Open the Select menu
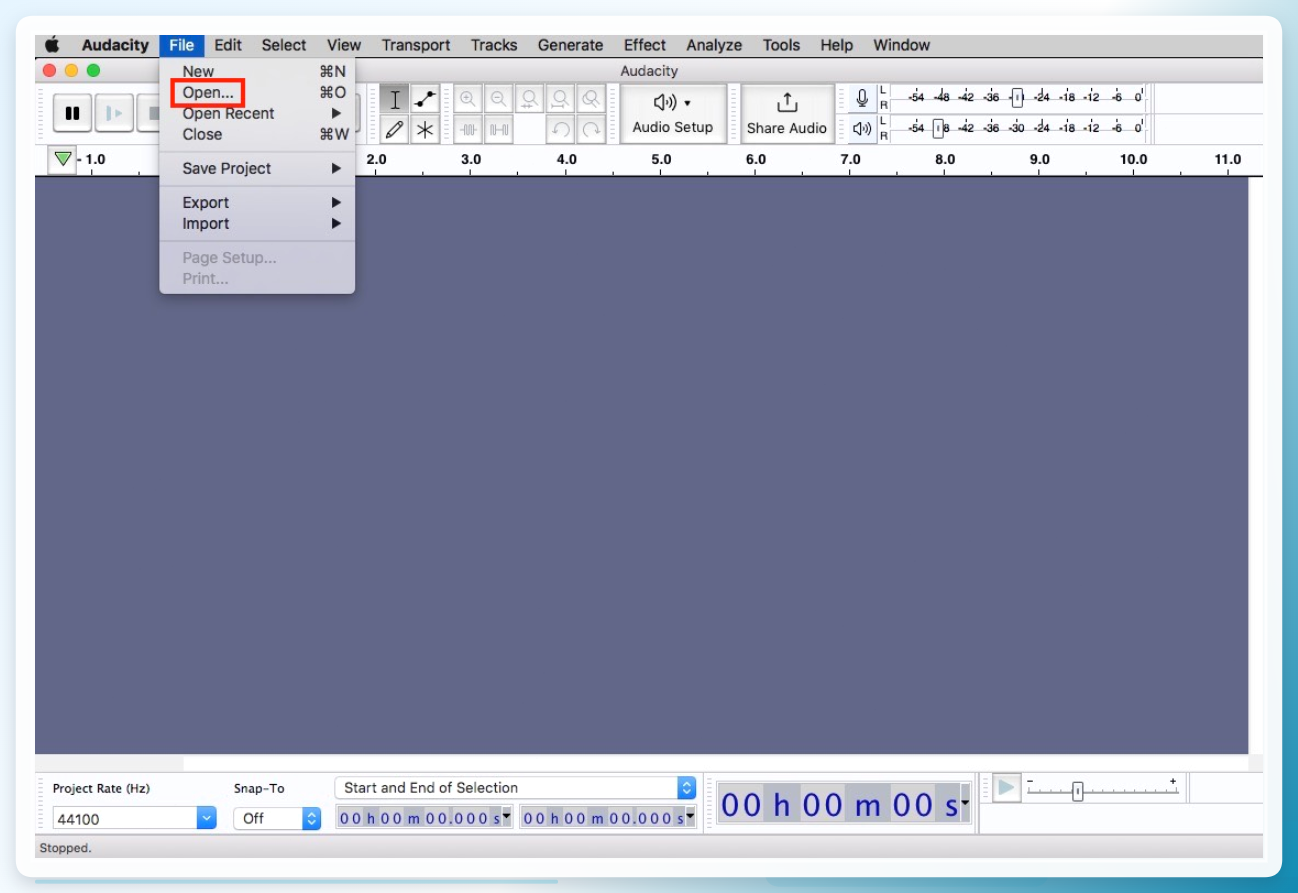 pyautogui.click(x=284, y=45)
